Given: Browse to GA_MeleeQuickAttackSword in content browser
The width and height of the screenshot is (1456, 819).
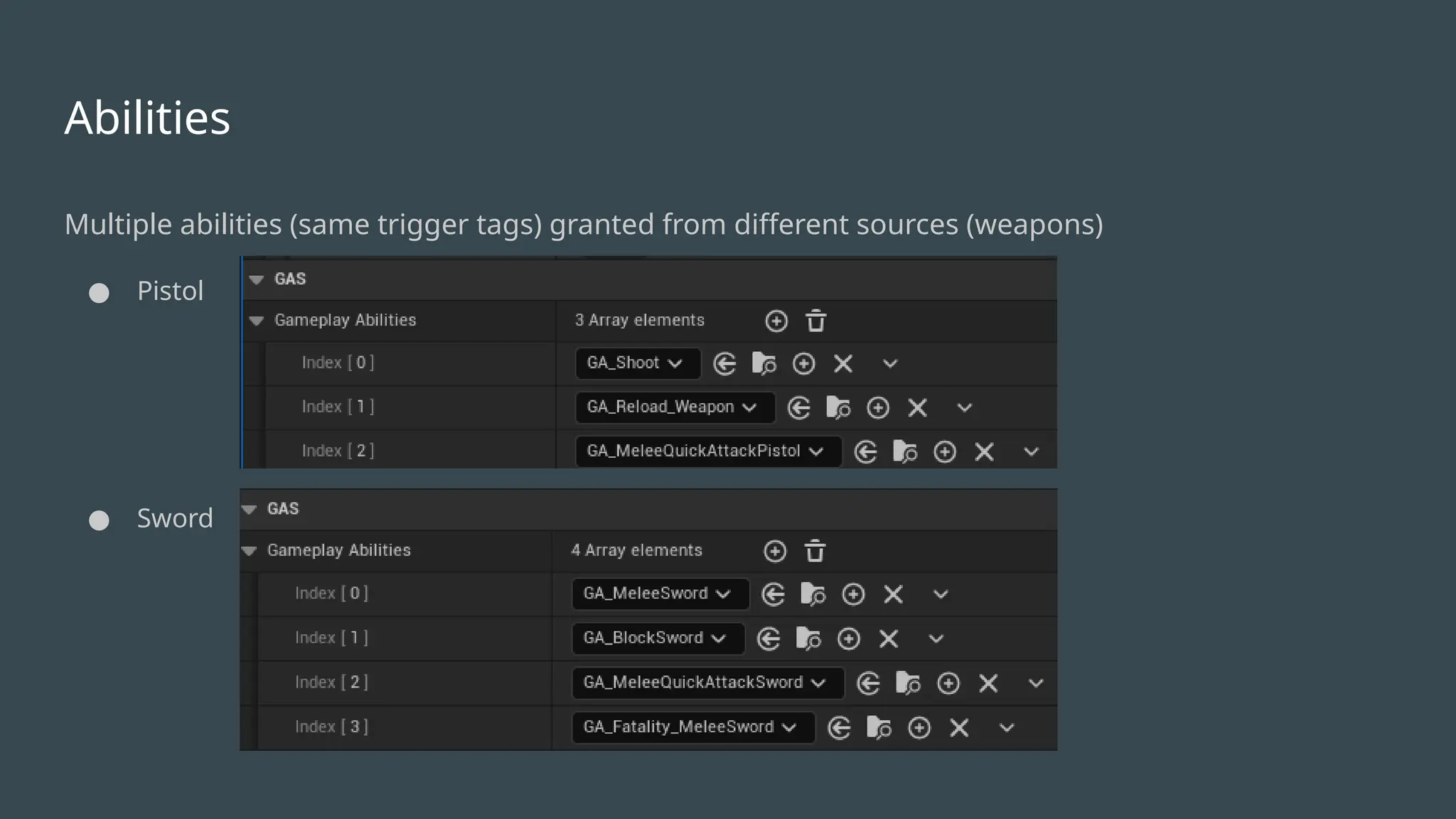Looking at the screenshot, I should tap(909, 684).
